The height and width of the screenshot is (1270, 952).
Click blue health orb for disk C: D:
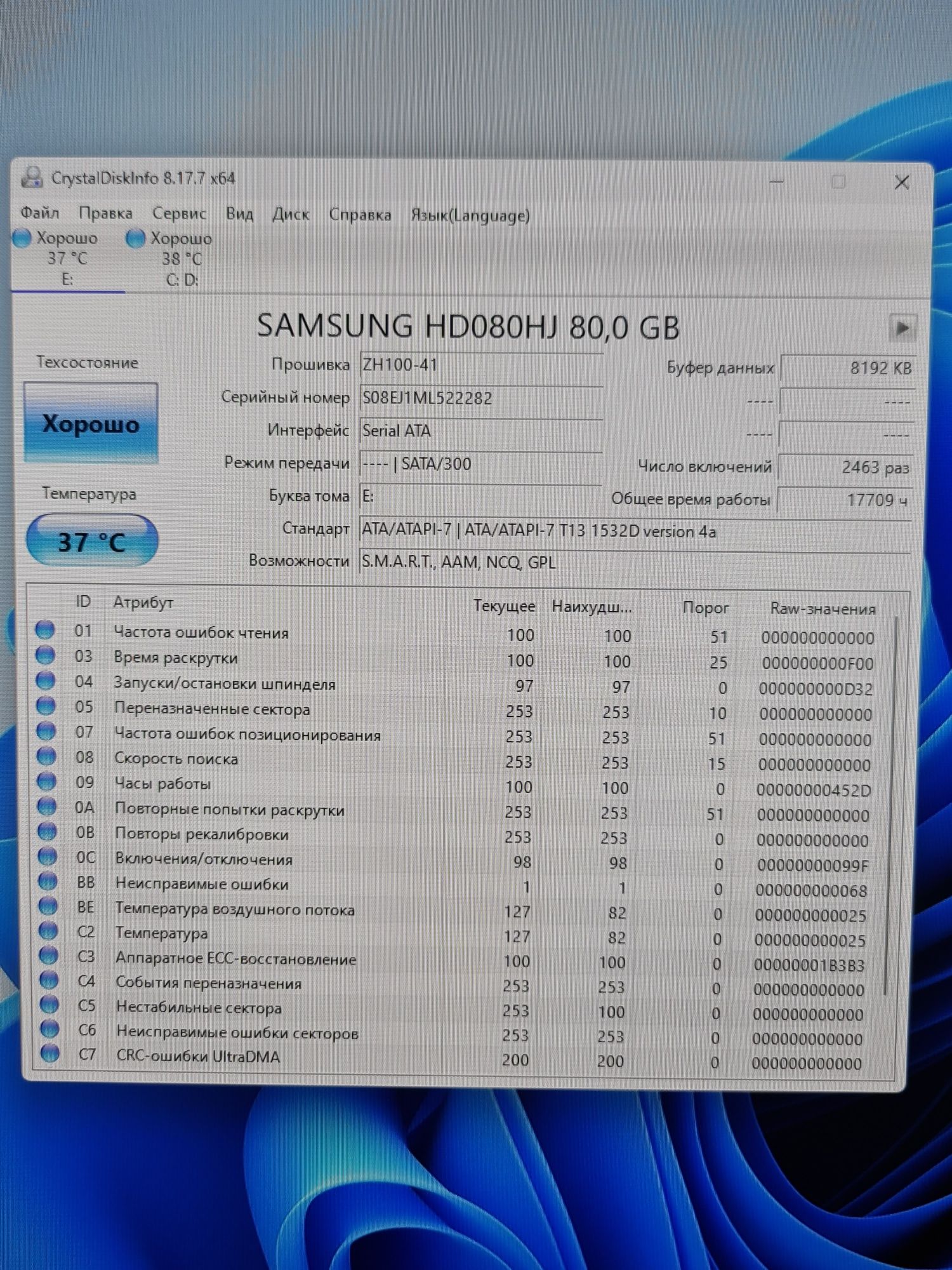pyautogui.click(x=135, y=239)
